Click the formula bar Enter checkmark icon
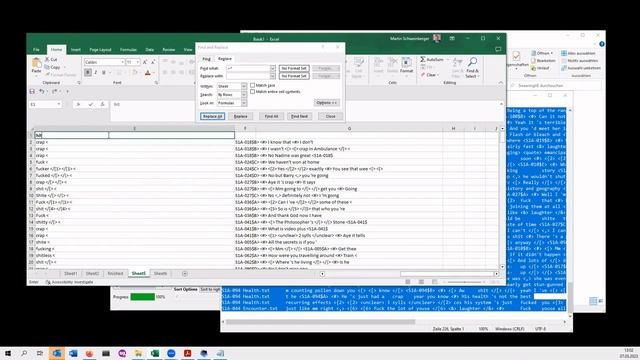Viewport: 640px width, 360px height. (91, 104)
